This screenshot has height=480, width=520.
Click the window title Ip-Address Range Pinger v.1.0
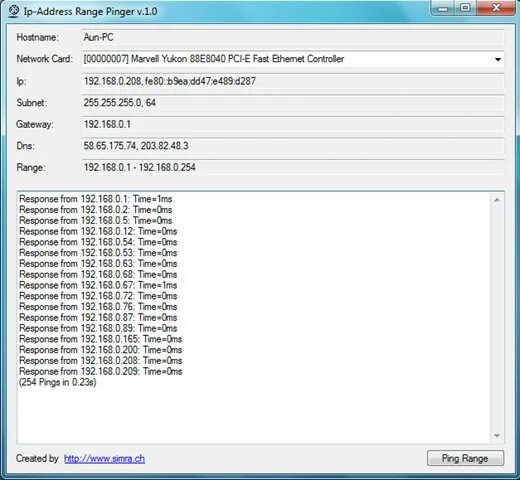[91, 11]
